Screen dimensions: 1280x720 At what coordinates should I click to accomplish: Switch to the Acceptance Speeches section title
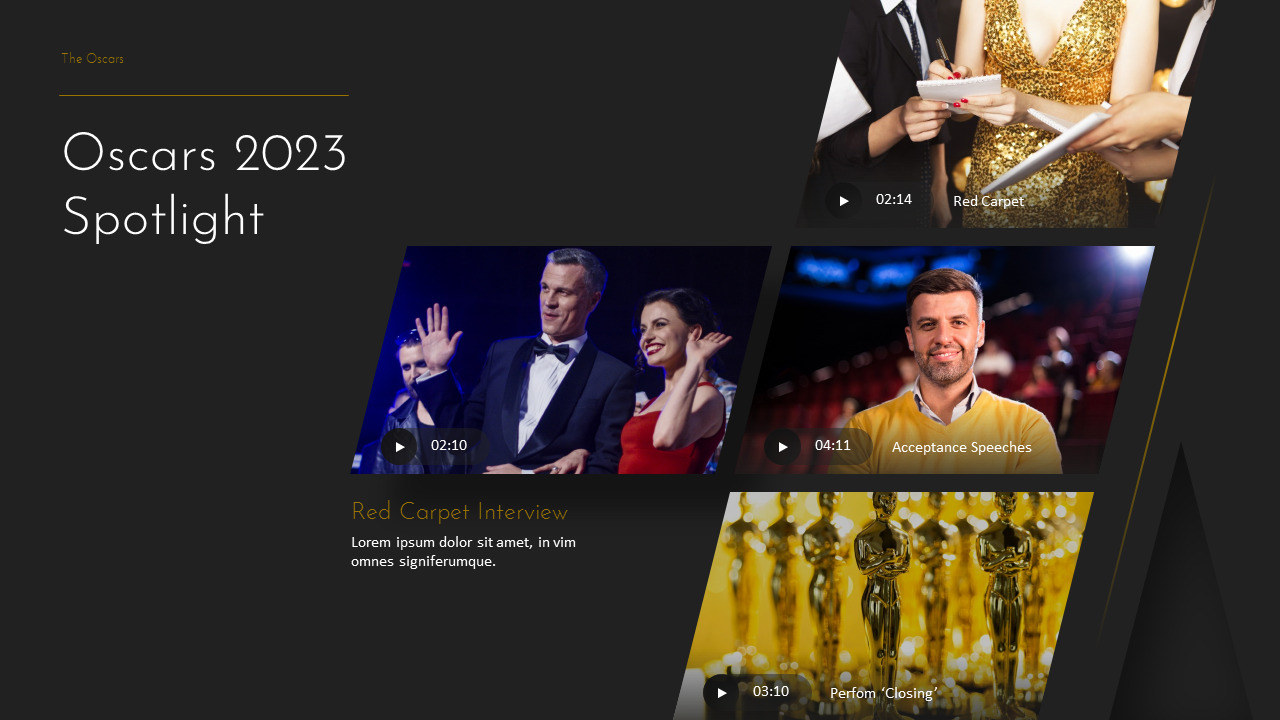(961, 447)
